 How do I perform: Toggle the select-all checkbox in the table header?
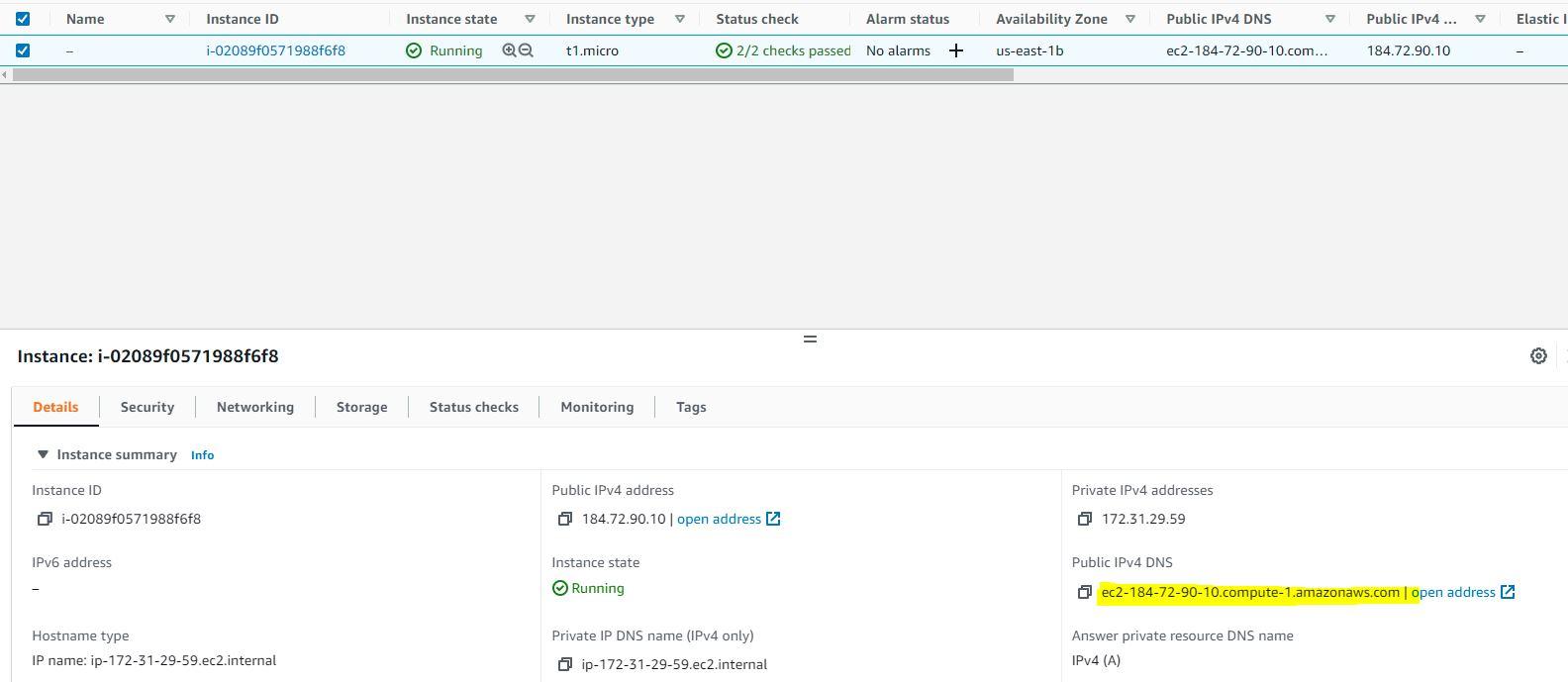coord(23,19)
